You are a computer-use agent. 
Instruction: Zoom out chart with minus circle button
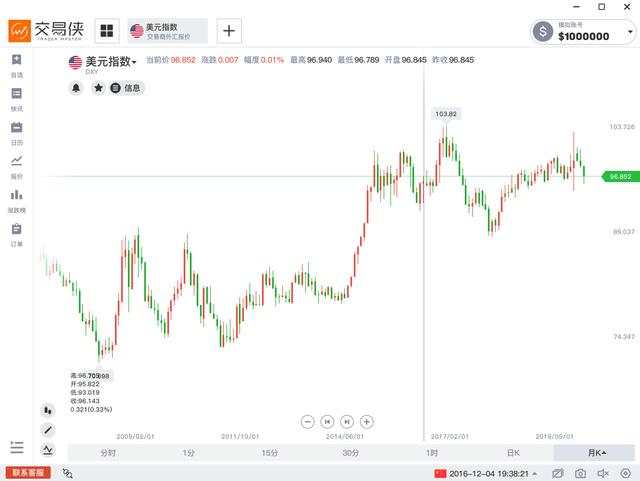tap(308, 422)
